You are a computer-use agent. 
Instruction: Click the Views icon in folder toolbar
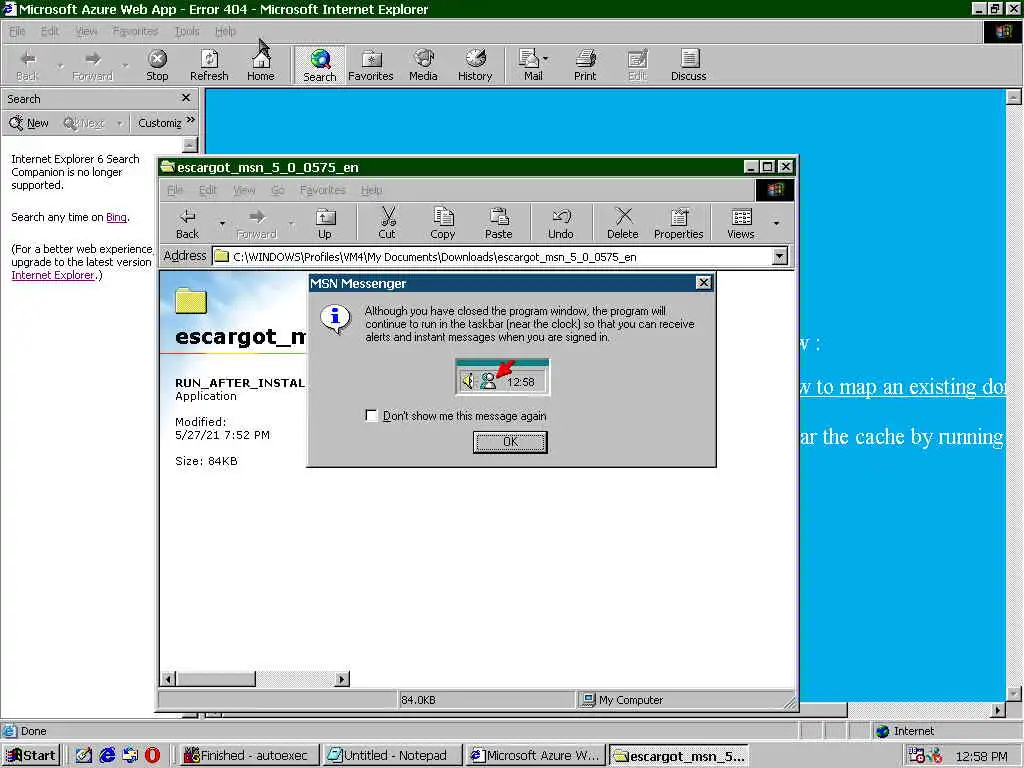[741, 223]
